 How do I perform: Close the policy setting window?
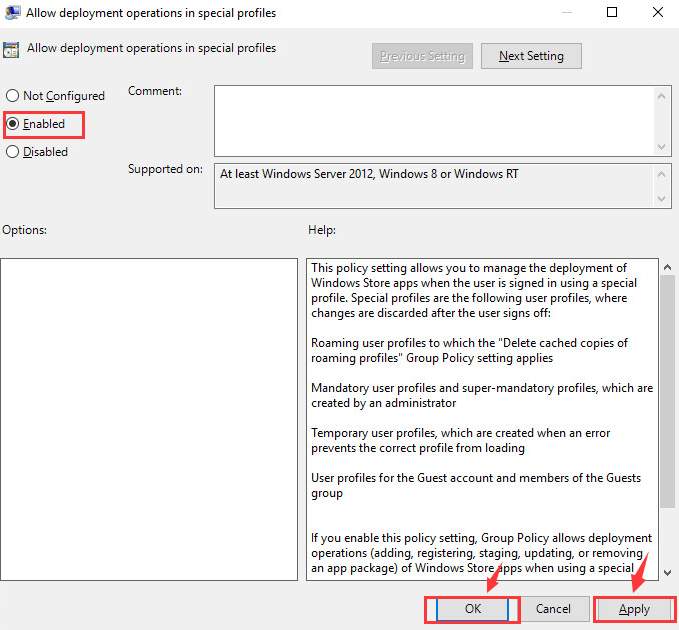point(657,12)
